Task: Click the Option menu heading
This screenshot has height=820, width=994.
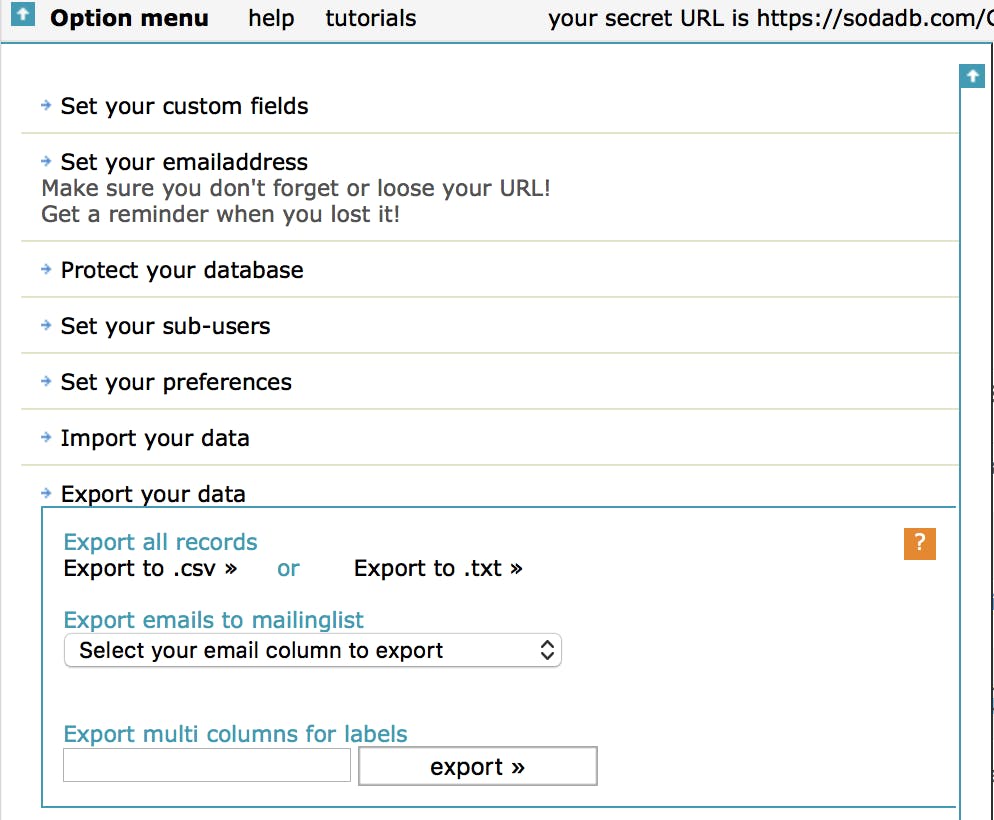Action: [x=129, y=18]
